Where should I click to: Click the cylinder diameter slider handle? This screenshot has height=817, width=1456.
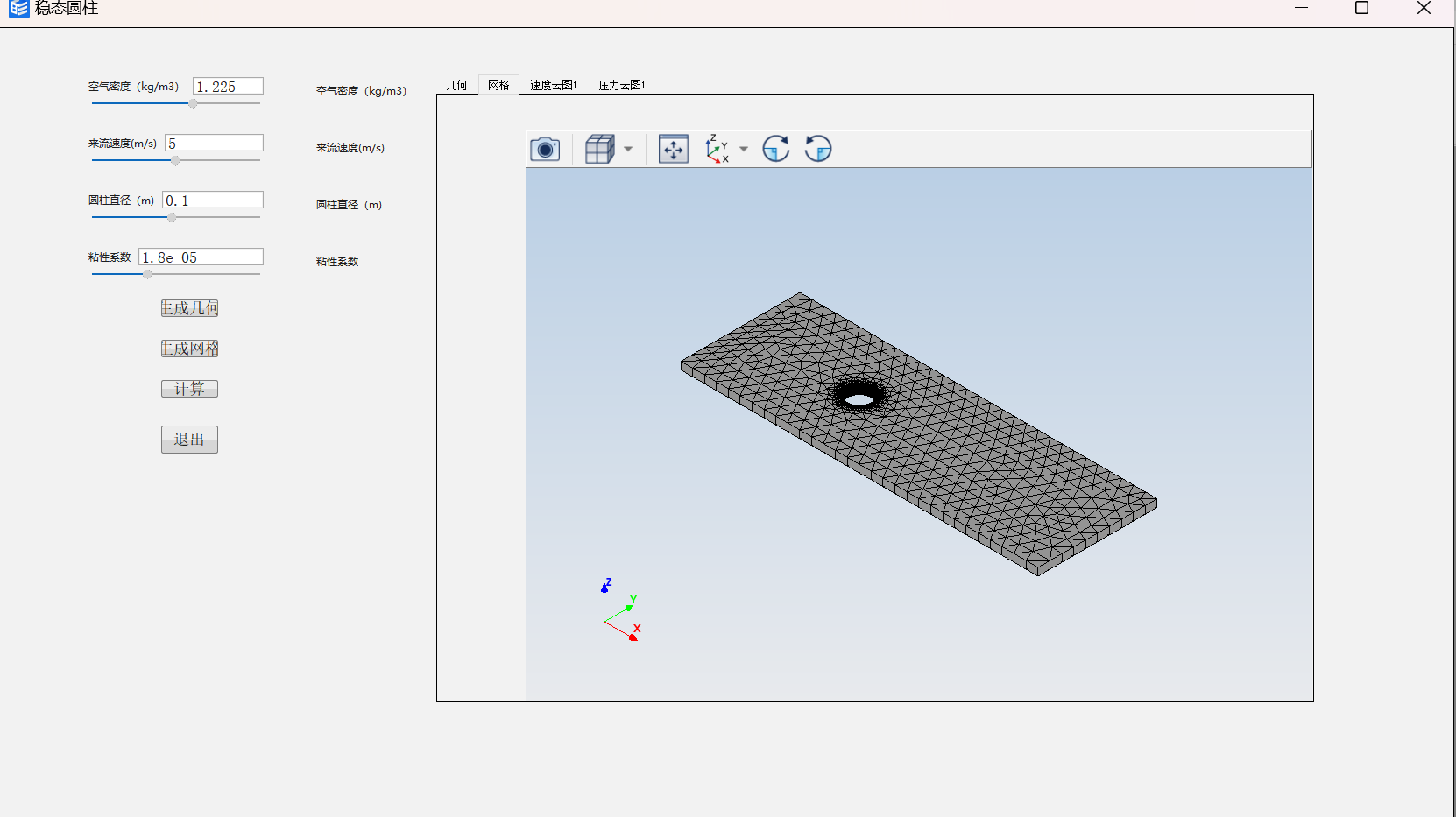tap(172, 217)
